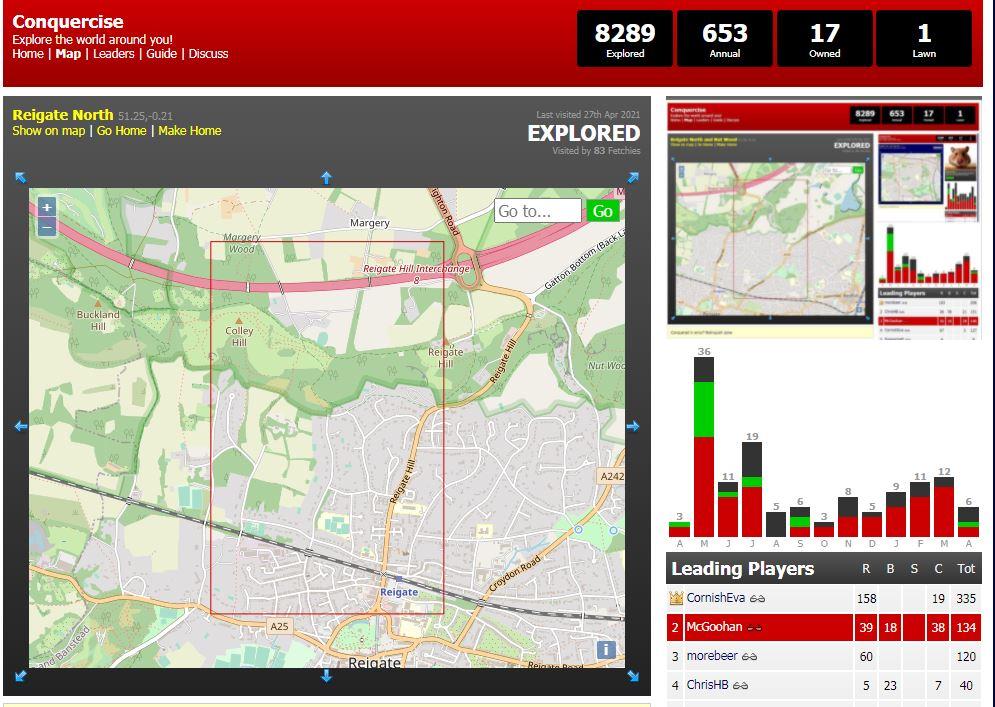Click the tallest chart bar labeled 36

[704, 447]
